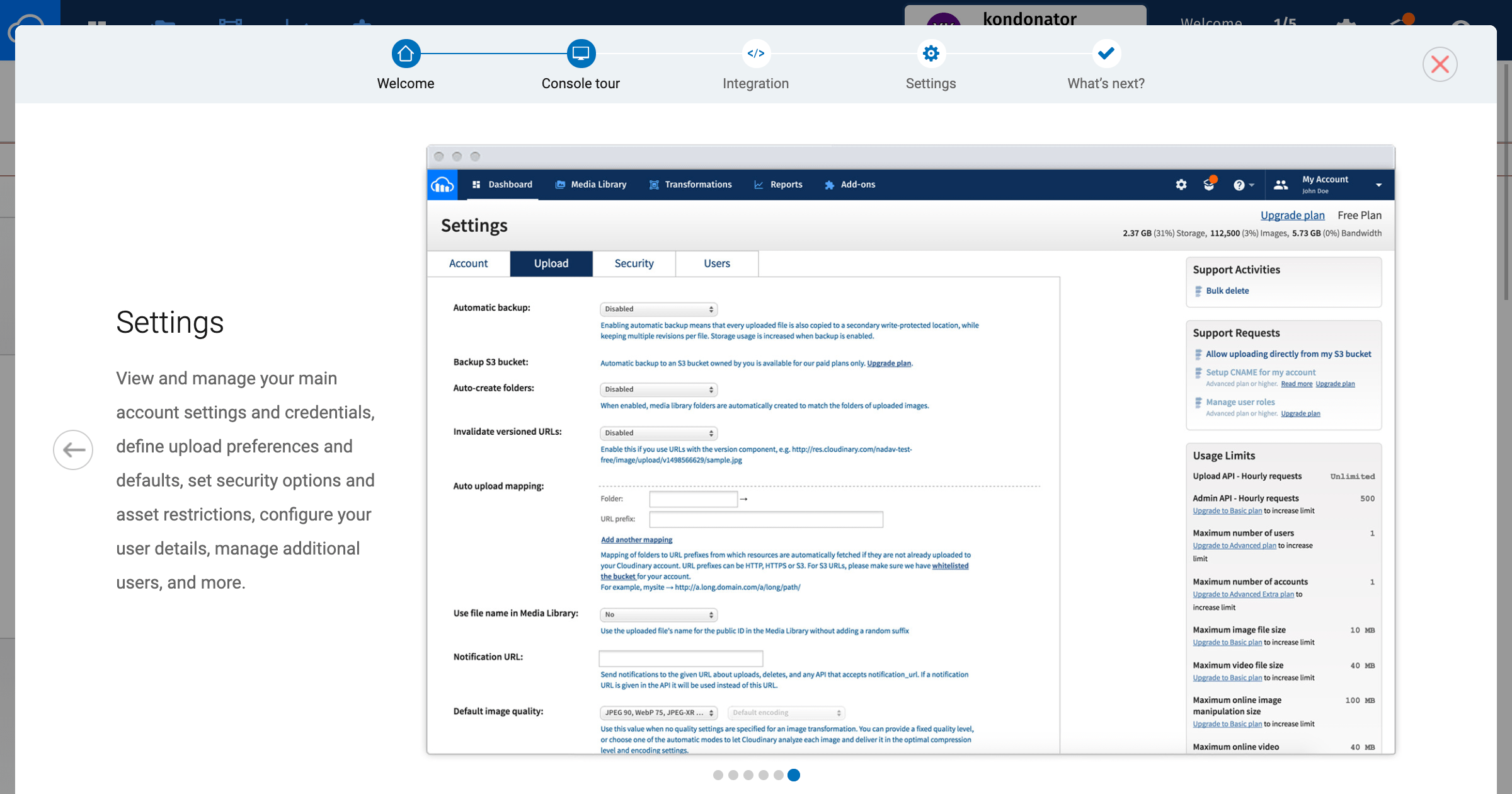
Task: Click the Console tour monitor icon
Action: 580,54
